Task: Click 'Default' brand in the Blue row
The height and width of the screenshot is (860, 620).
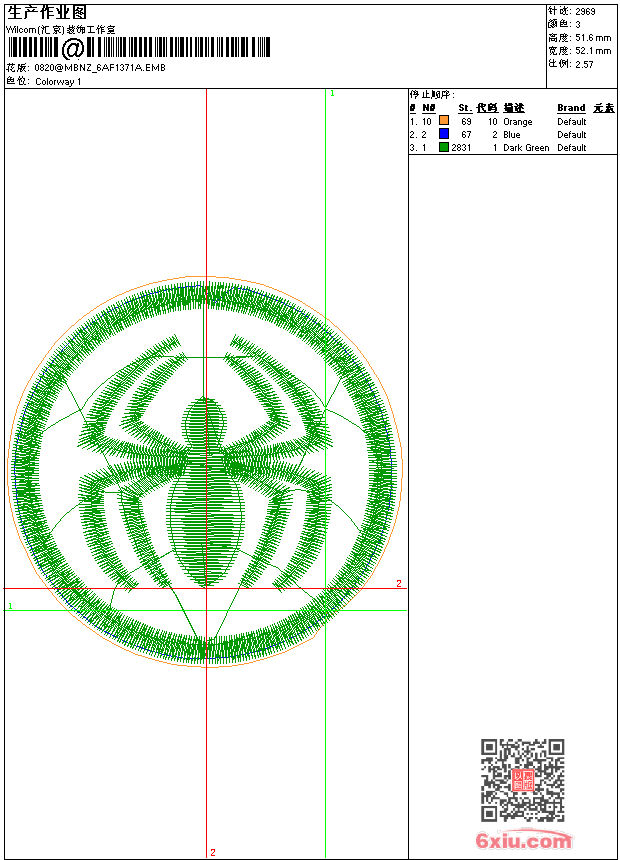Action: pos(572,134)
